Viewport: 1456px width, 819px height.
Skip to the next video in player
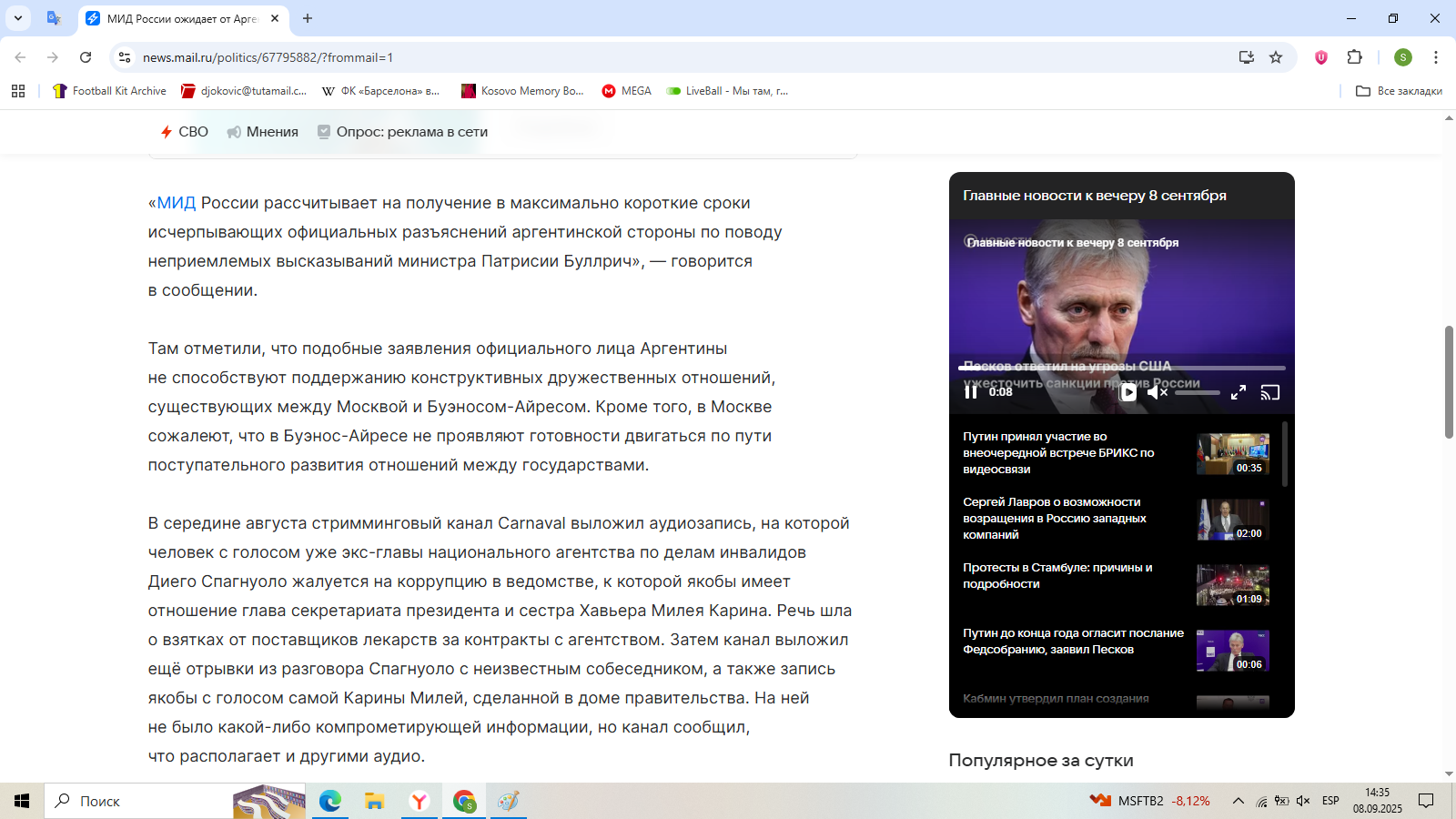coord(1128,392)
